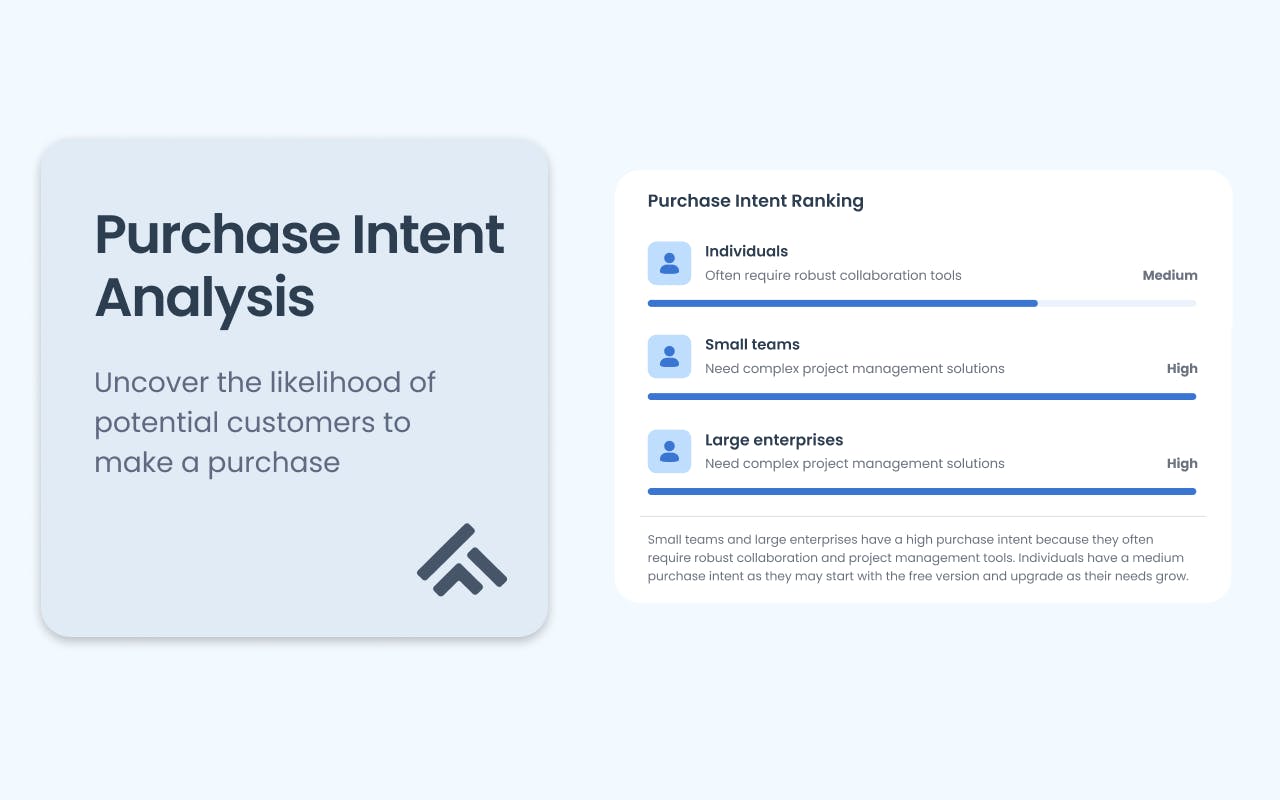Click the Large enterprises progress bar
The width and height of the screenshot is (1280, 800).
[922, 491]
